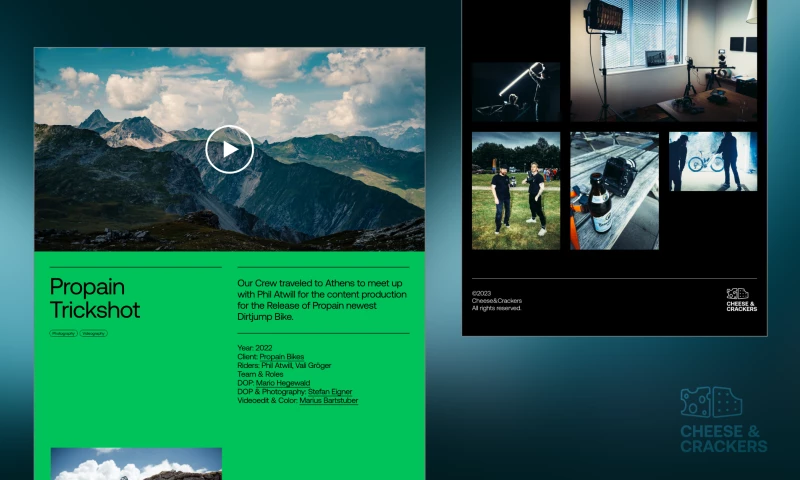Open the Mario Hegewald link

pos(283,383)
